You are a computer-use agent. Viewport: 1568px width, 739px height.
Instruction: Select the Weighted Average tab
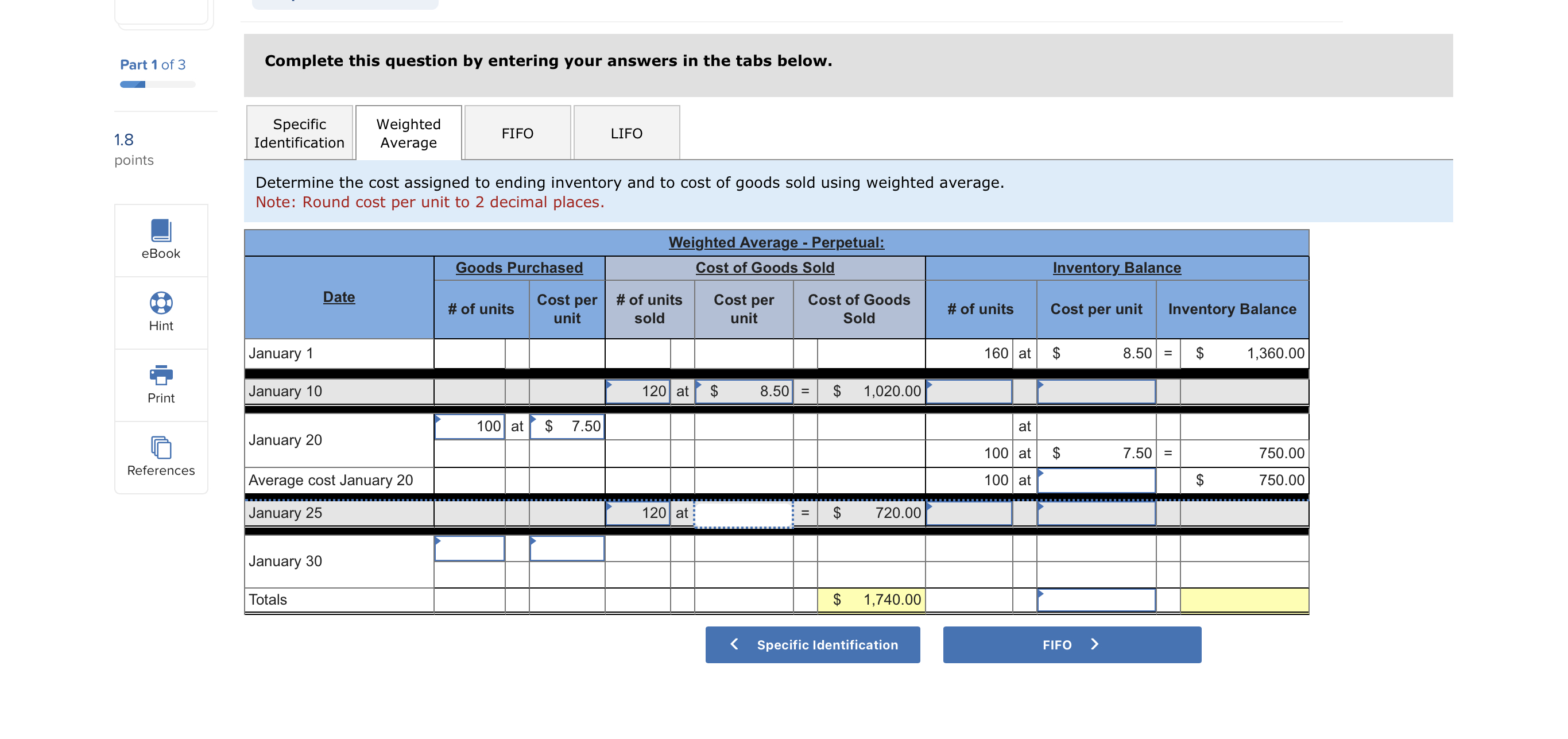(x=408, y=133)
